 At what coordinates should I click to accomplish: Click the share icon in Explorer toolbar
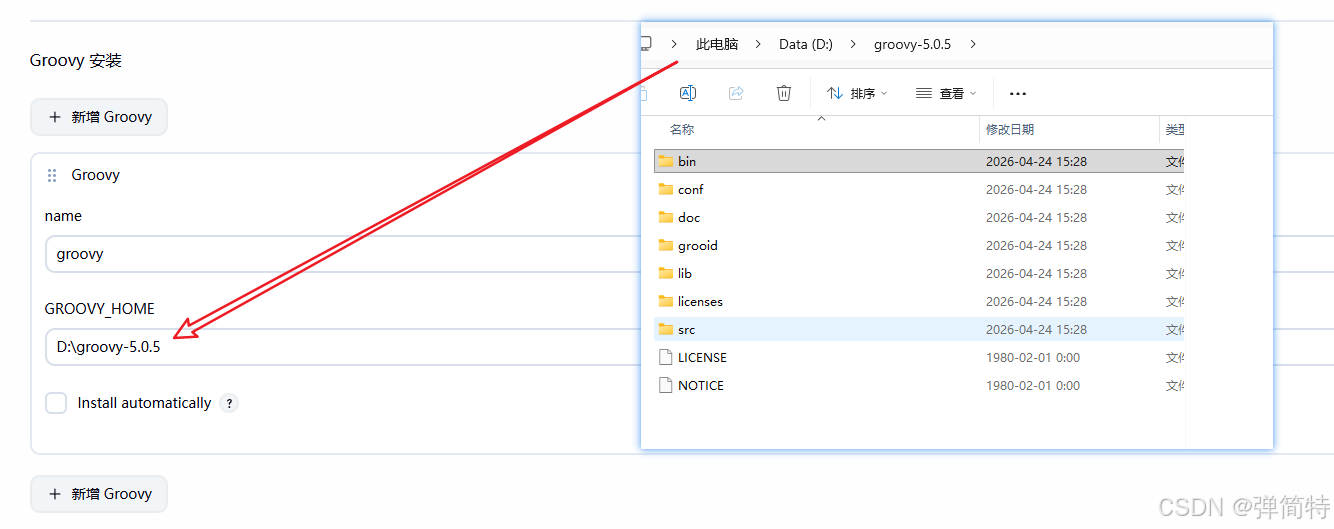pyautogui.click(x=736, y=93)
